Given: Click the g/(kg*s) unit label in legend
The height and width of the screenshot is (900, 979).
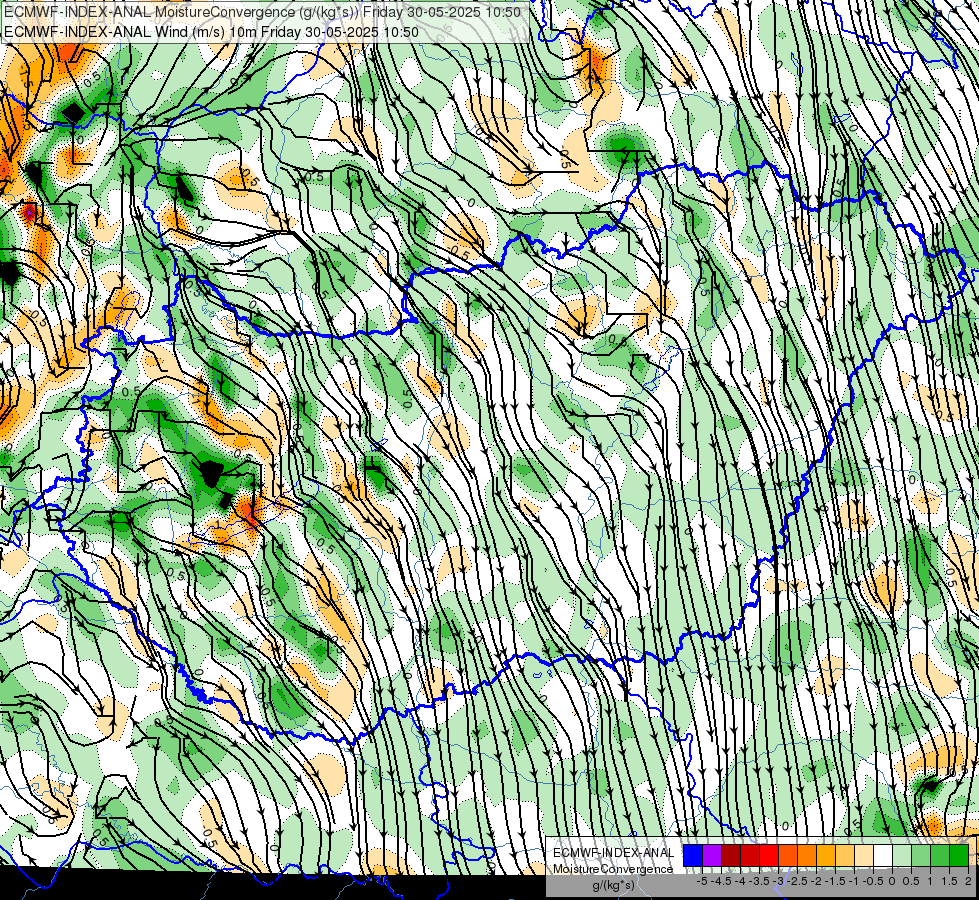Looking at the screenshot, I should pos(613,885).
